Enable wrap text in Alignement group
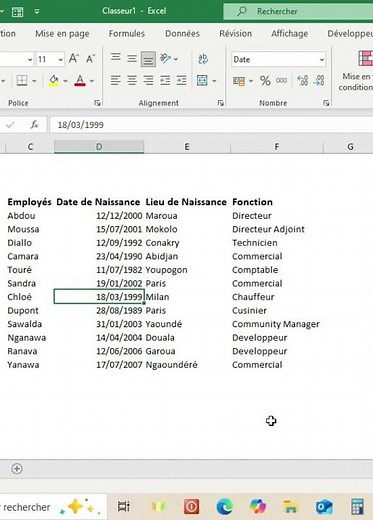 [203, 59]
